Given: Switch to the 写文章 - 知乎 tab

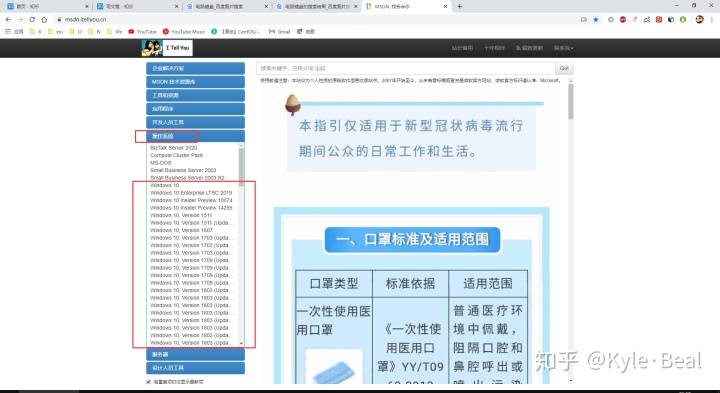Looking at the screenshot, I should click(x=138, y=6).
